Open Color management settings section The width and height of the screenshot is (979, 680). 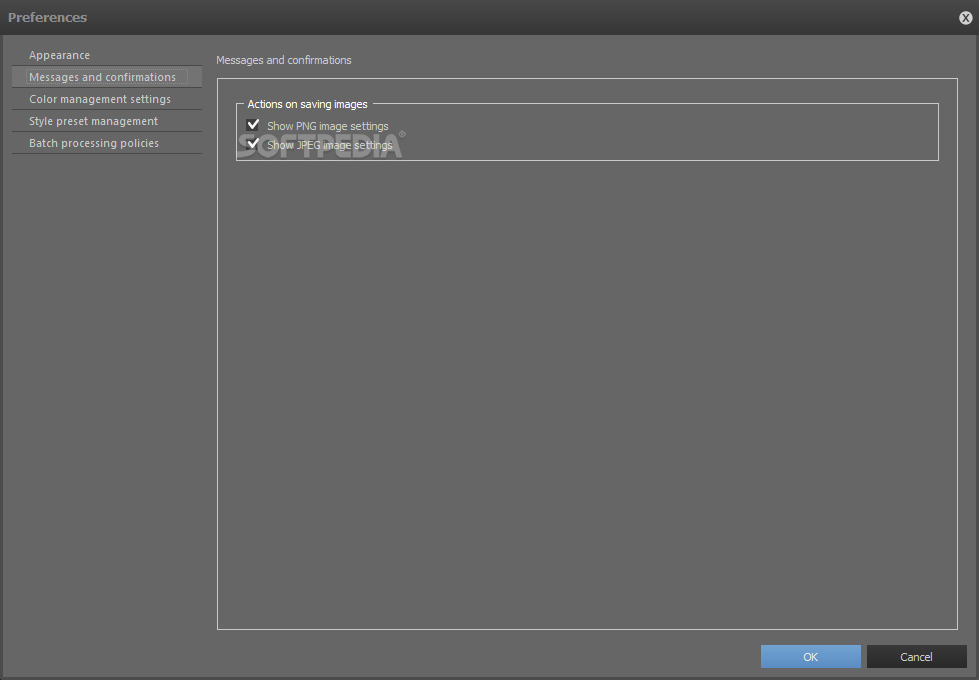pos(107,99)
